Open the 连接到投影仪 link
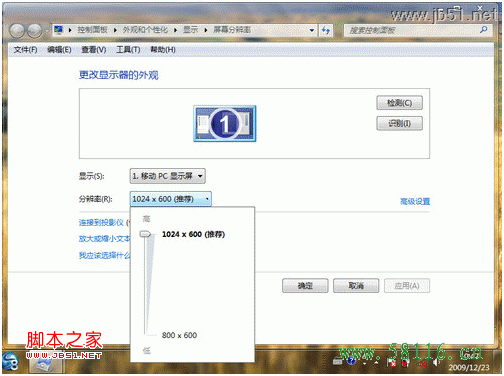This screenshot has width=504, height=376. coord(101,222)
